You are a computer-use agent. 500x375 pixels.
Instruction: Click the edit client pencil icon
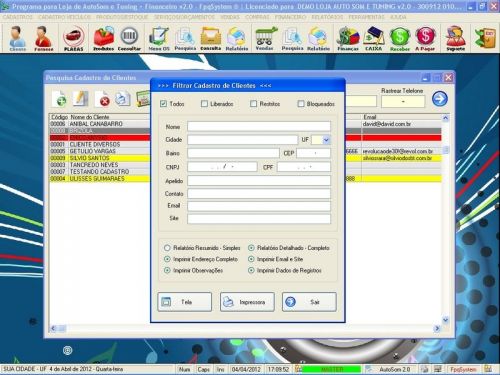coord(81,99)
